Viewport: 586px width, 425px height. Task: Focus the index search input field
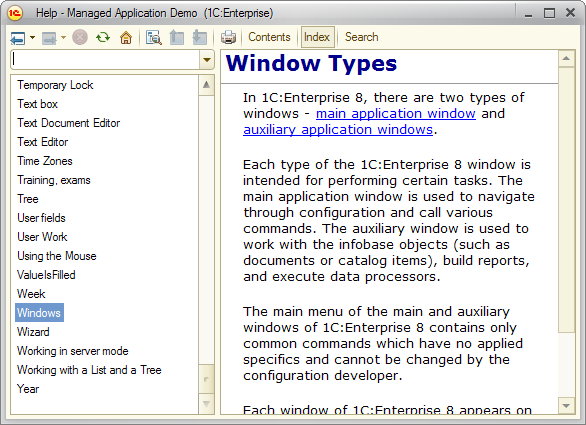pyautogui.click(x=106, y=60)
